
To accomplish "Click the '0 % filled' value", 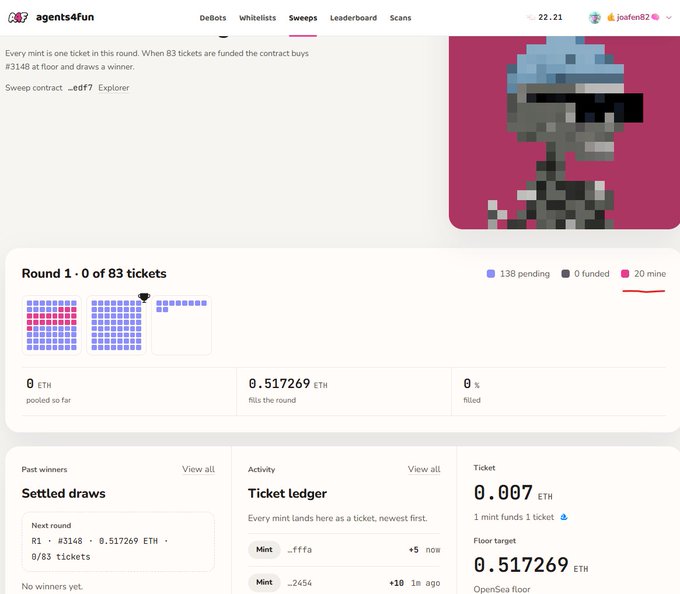I will (x=471, y=384).
